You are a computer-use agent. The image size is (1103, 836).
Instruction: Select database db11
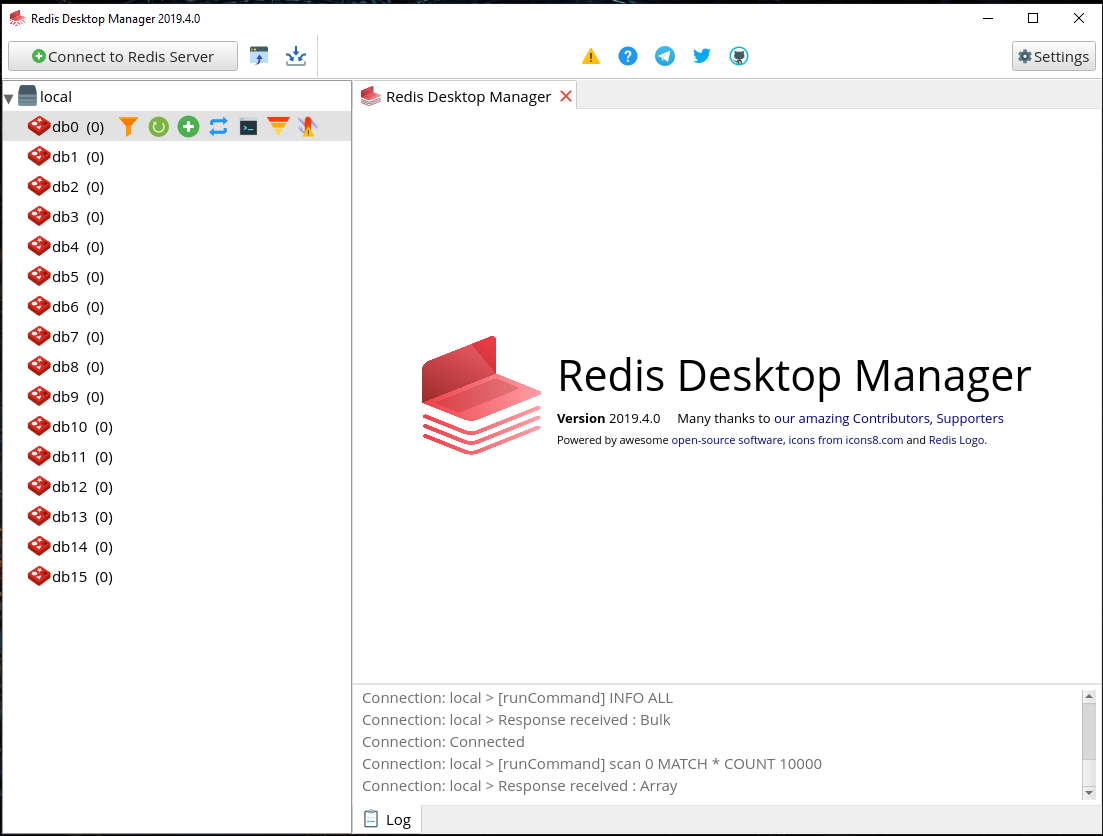tap(177, 457)
